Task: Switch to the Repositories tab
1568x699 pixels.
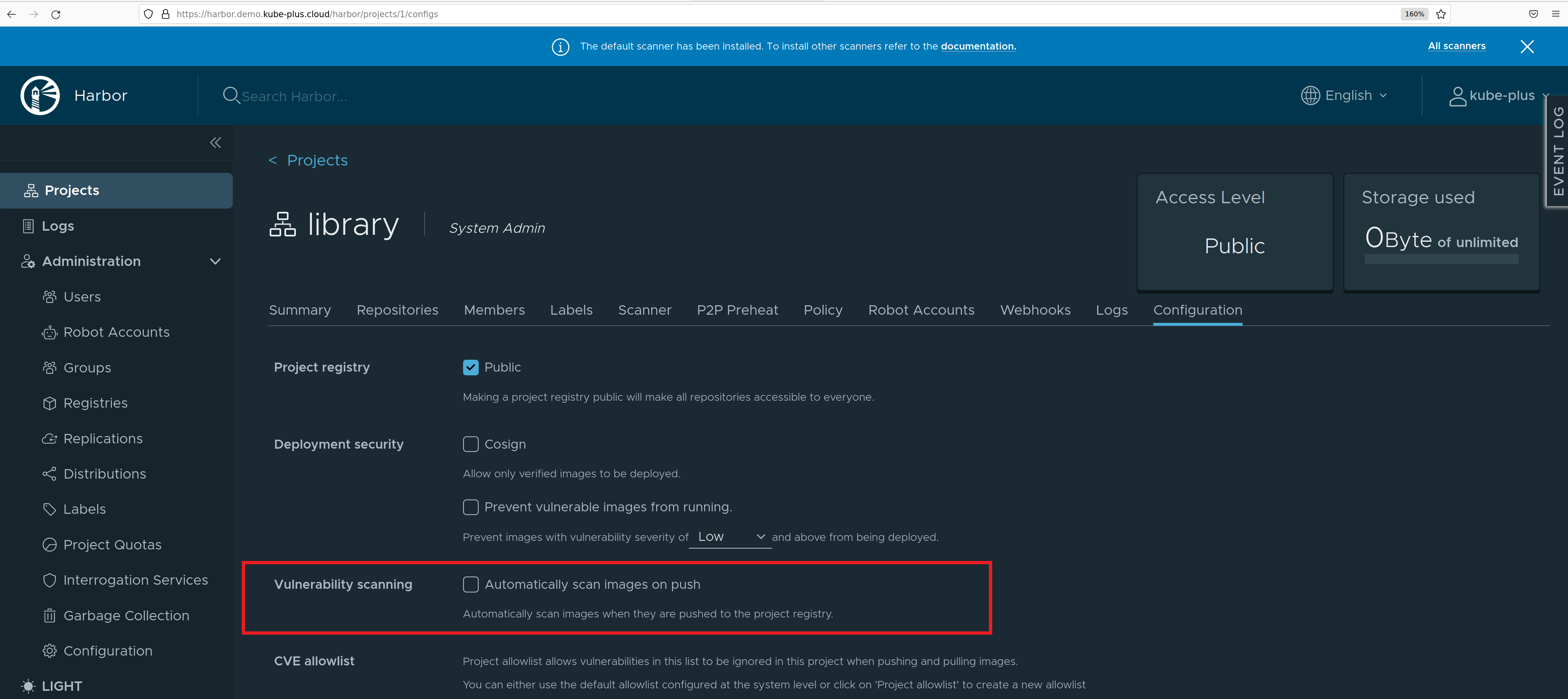Action: coord(398,310)
